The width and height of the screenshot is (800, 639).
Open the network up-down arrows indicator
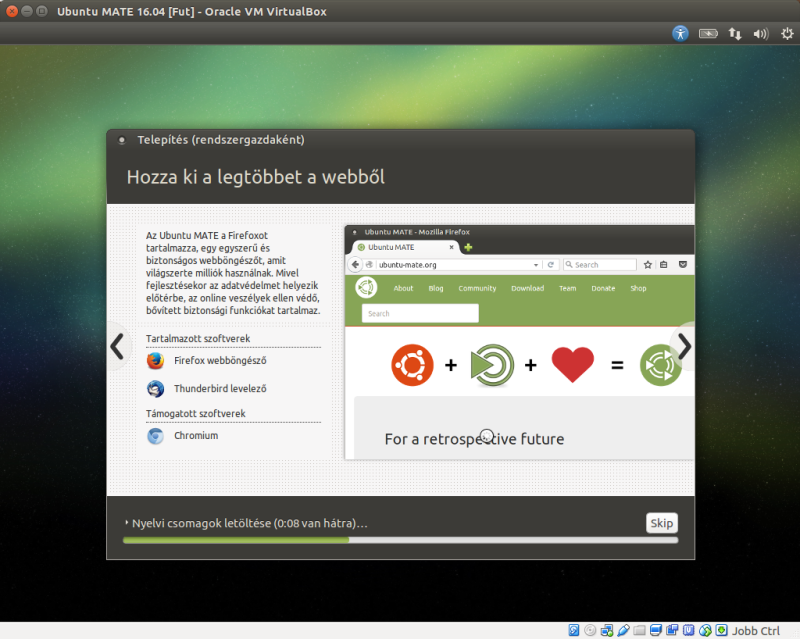click(735, 34)
